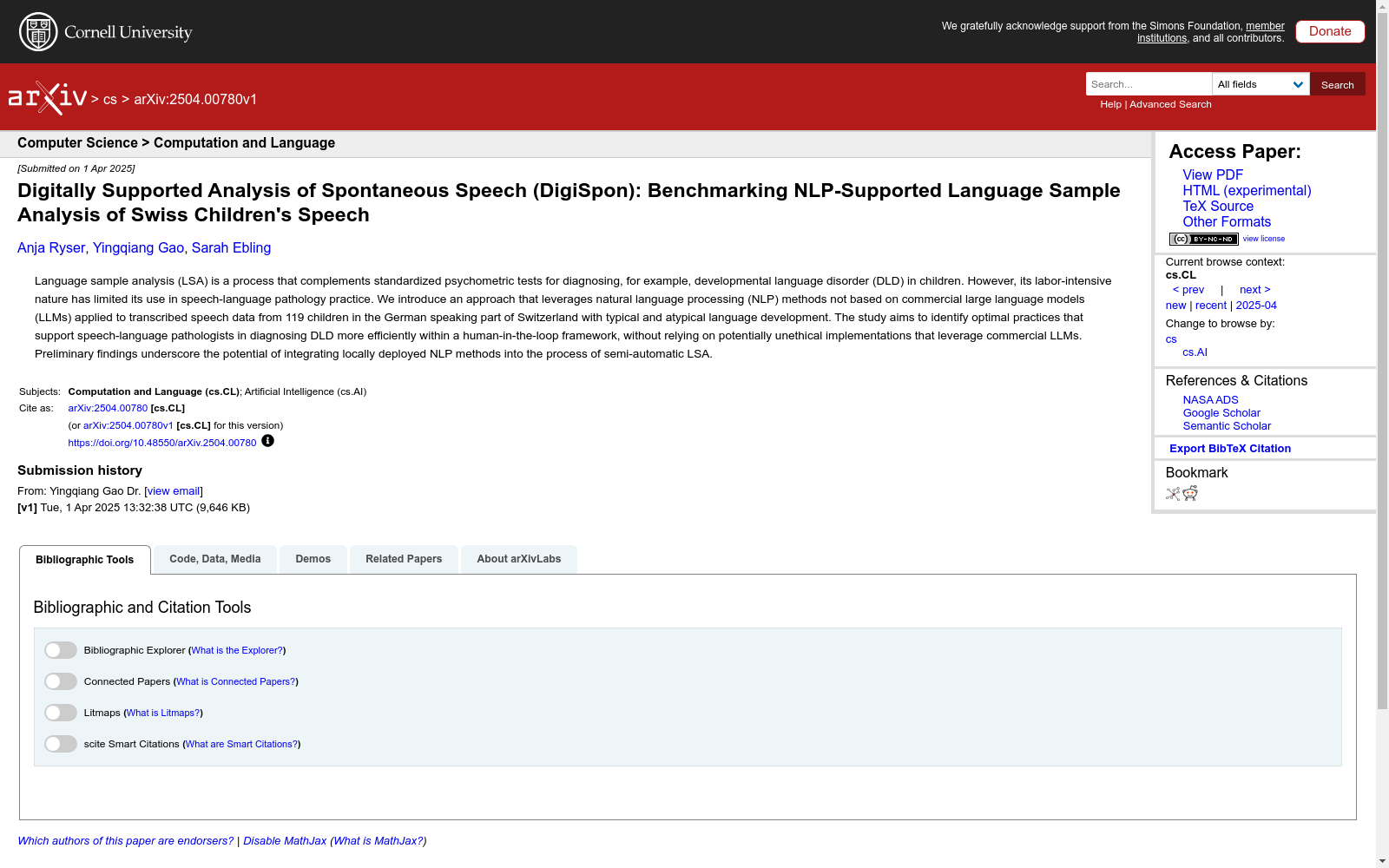This screenshot has width=1389, height=868.
Task: Click the cs breadcrumb link in header
Action: click(x=110, y=99)
